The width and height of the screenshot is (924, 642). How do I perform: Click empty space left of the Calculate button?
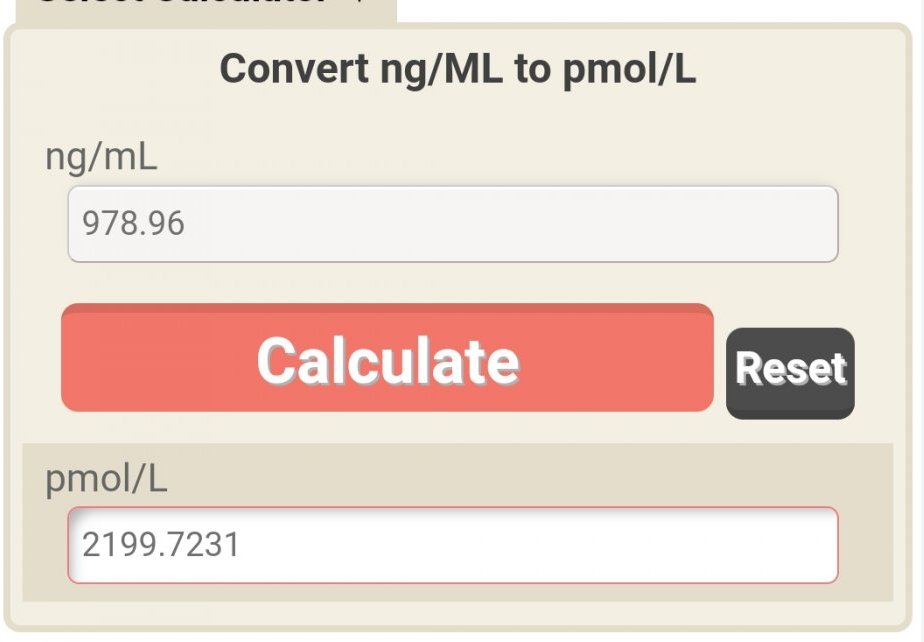[35, 358]
